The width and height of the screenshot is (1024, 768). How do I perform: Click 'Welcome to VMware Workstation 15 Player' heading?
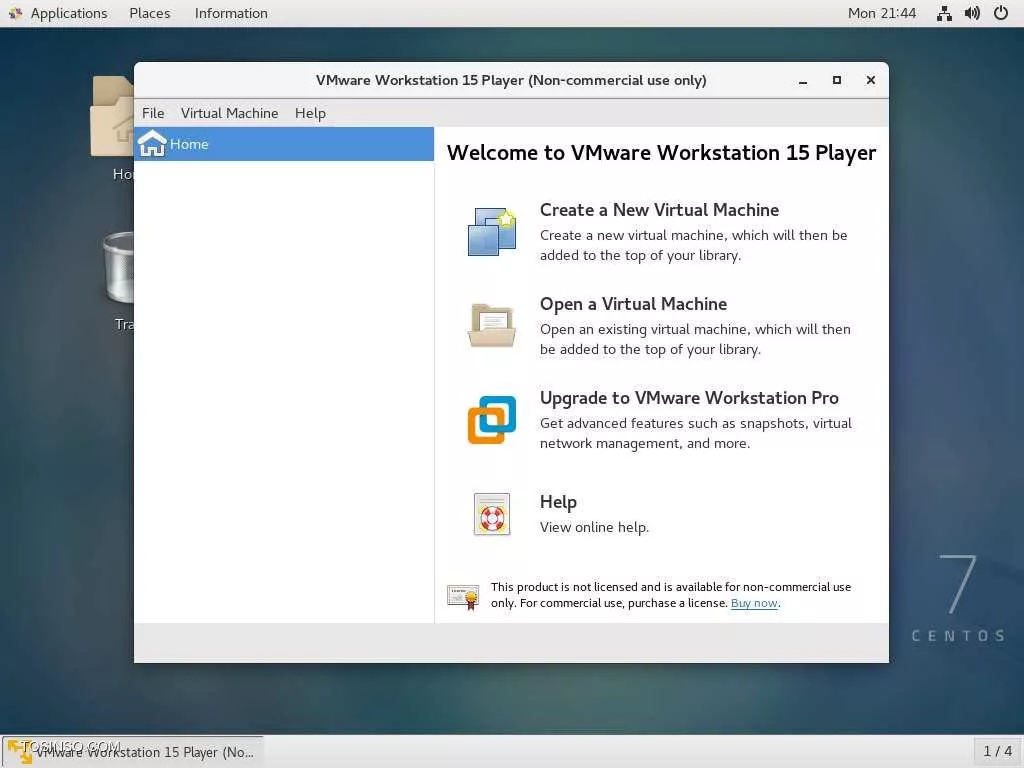click(661, 152)
